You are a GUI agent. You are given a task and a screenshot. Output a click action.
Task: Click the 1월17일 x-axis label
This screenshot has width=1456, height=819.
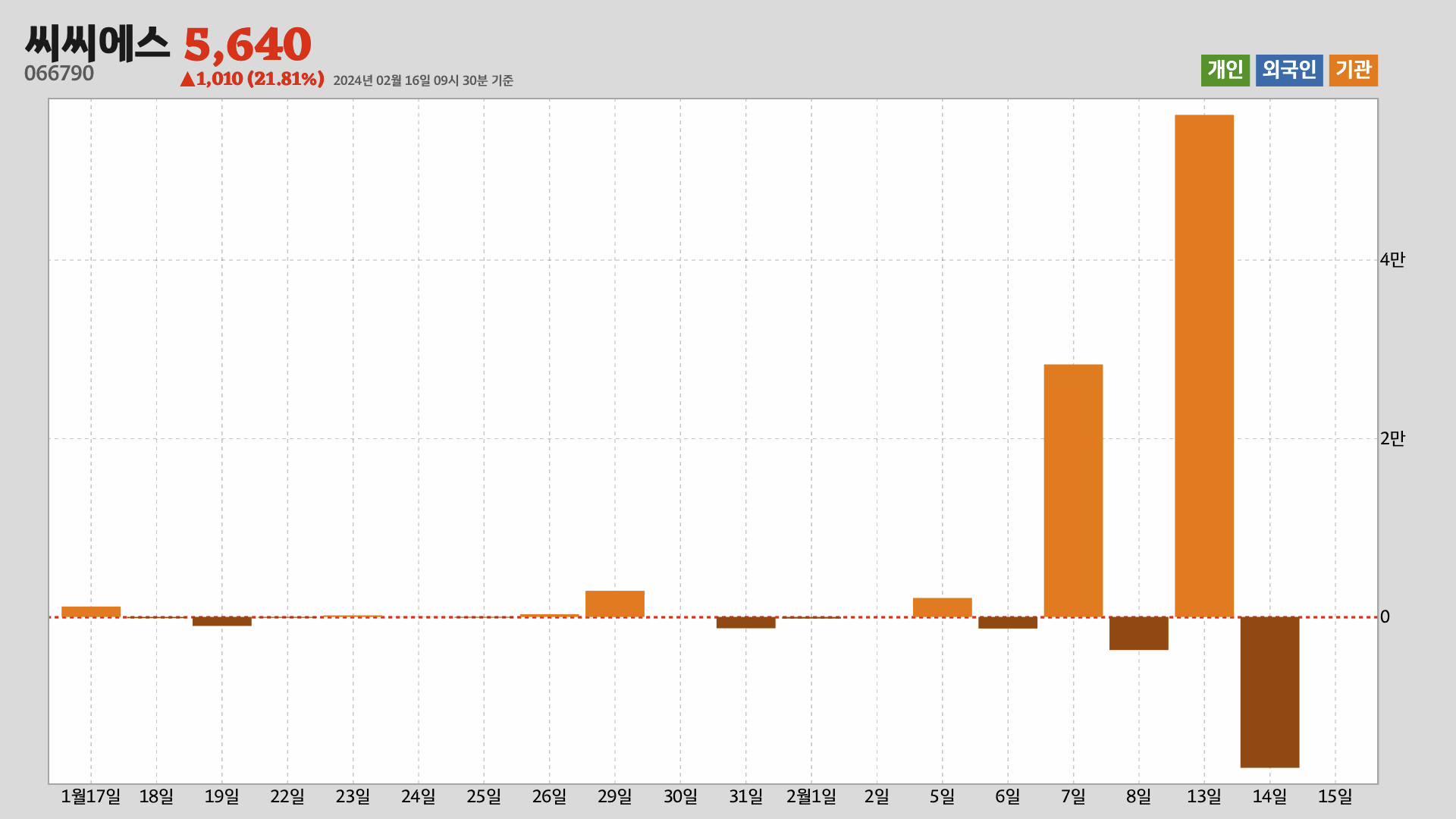tap(91, 797)
